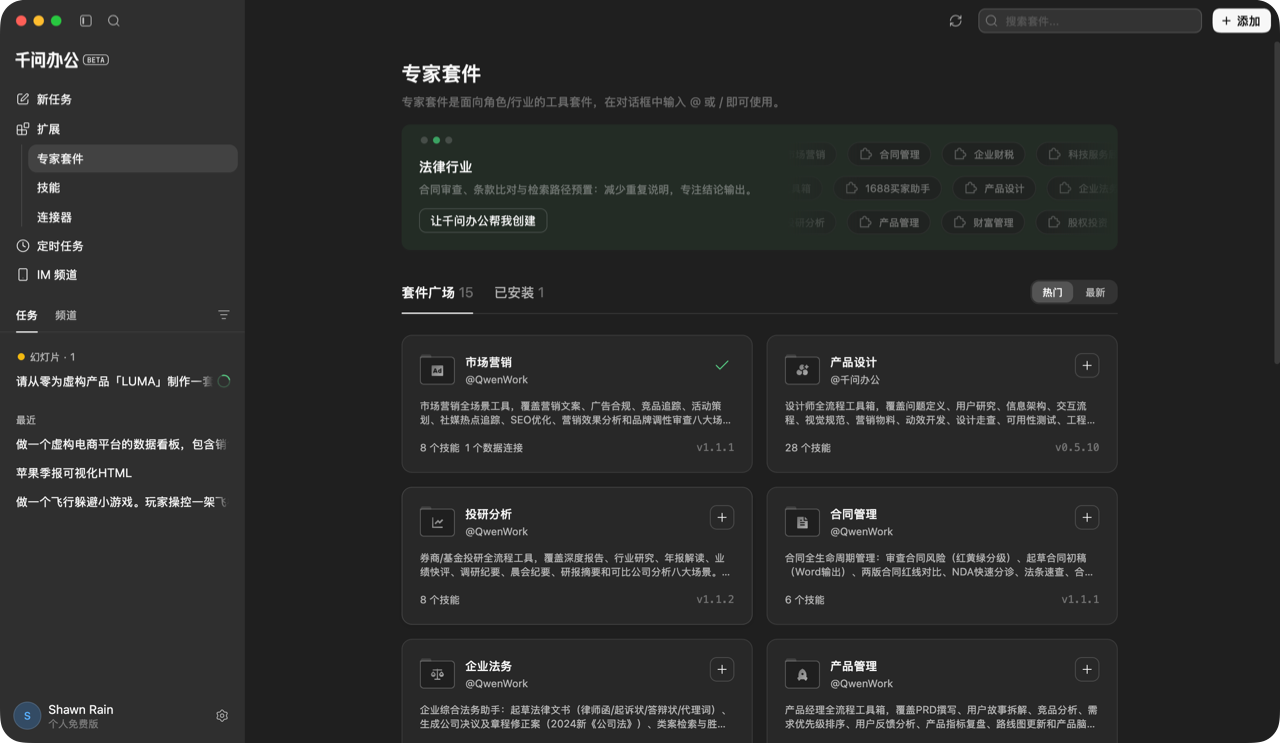Go to third banner carousel dot
This screenshot has height=743, width=1280.
(x=448, y=140)
